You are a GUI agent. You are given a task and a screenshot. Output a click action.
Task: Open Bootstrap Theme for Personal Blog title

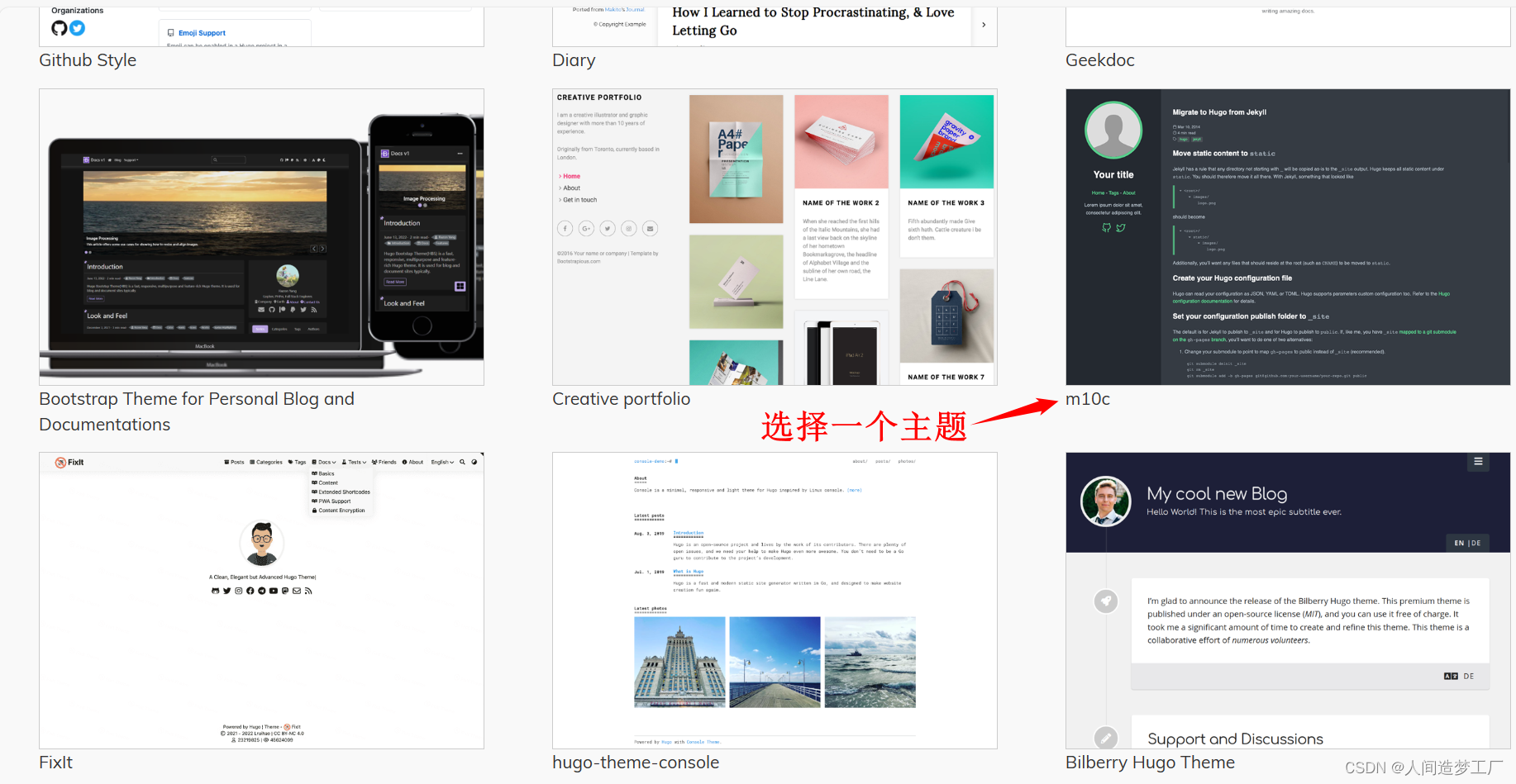(197, 411)
